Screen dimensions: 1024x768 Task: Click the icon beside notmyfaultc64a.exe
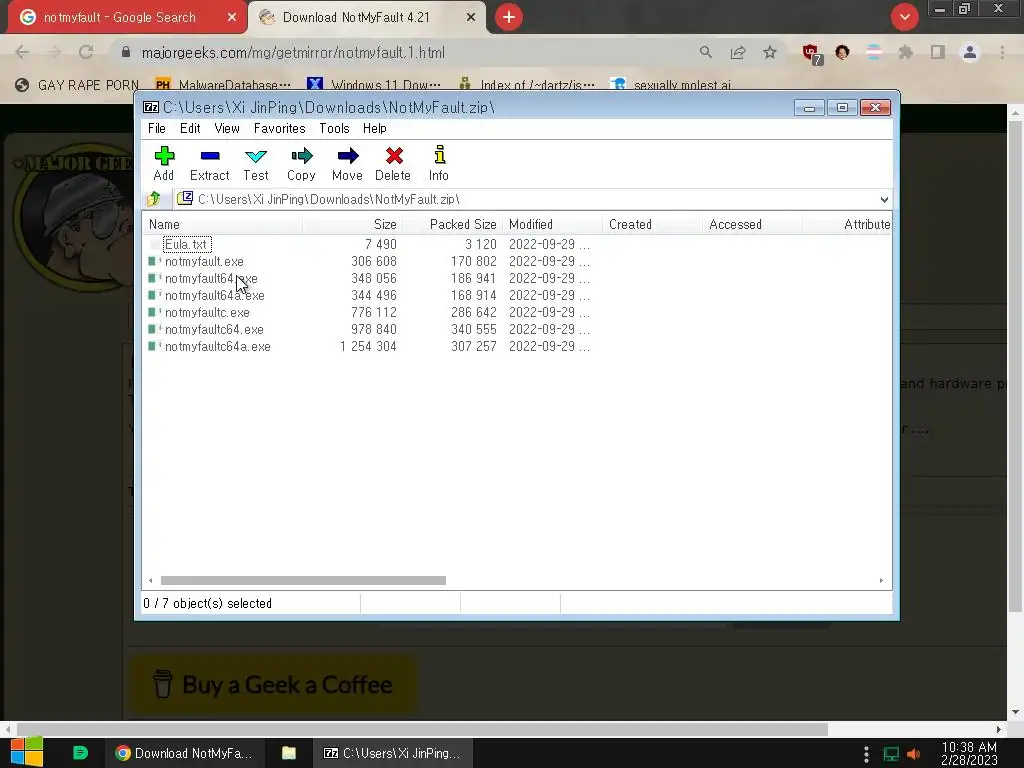point(153,346)
